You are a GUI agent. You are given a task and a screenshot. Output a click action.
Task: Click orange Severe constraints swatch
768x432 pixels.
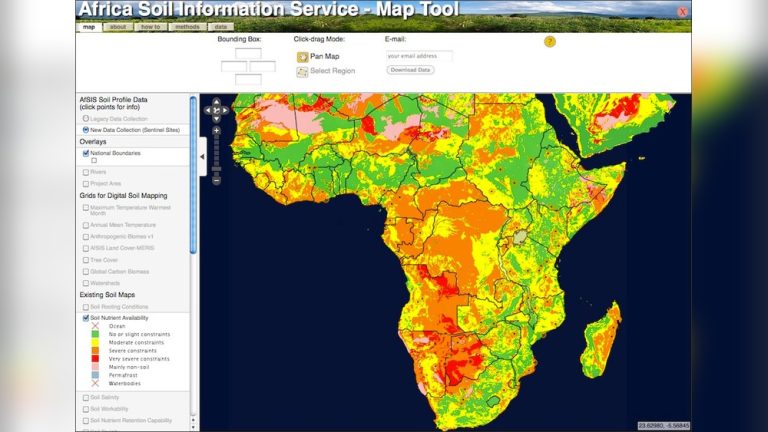(95, 351)
